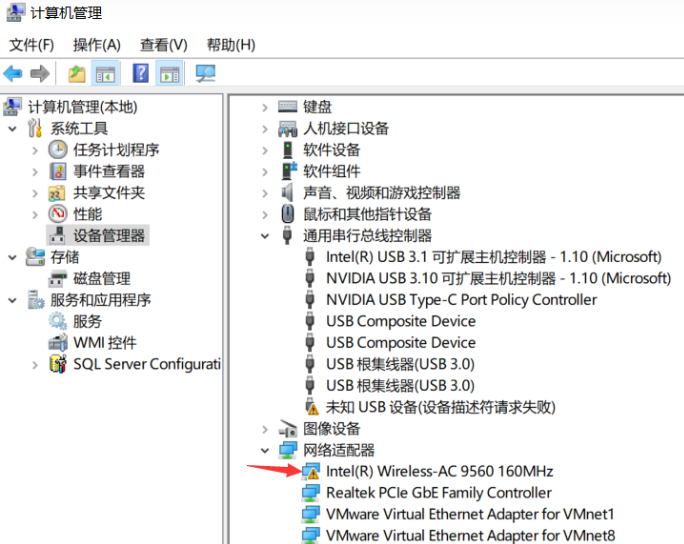Screen dimensions: 684x544
Task: Collapse the 网络适配器 category
Action: point(265,450)
